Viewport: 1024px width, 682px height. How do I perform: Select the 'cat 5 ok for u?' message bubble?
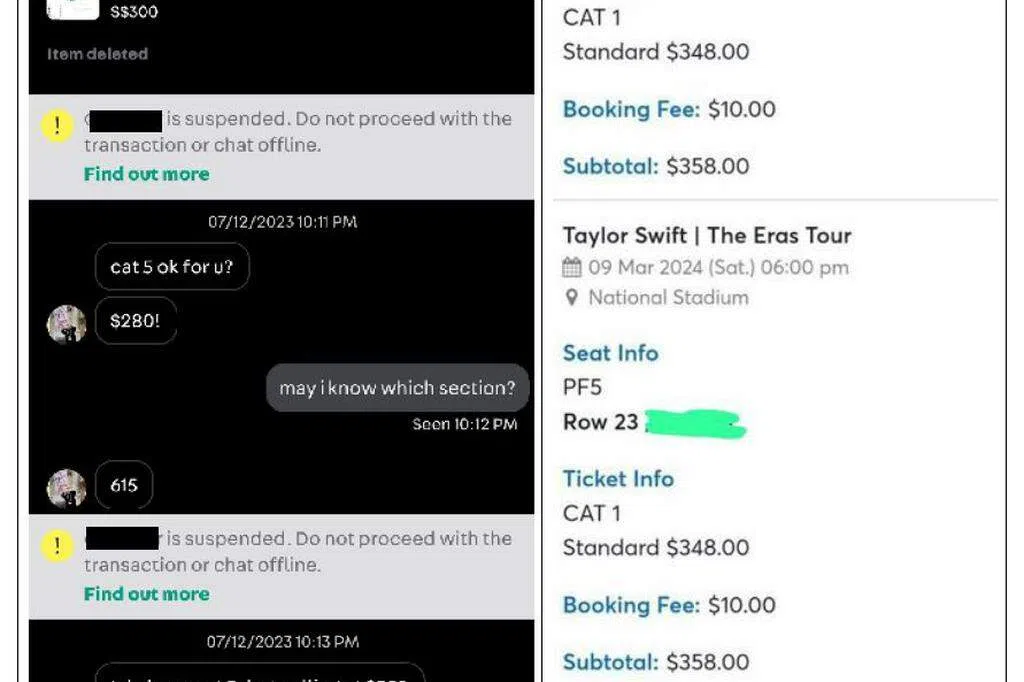point(172,268)
